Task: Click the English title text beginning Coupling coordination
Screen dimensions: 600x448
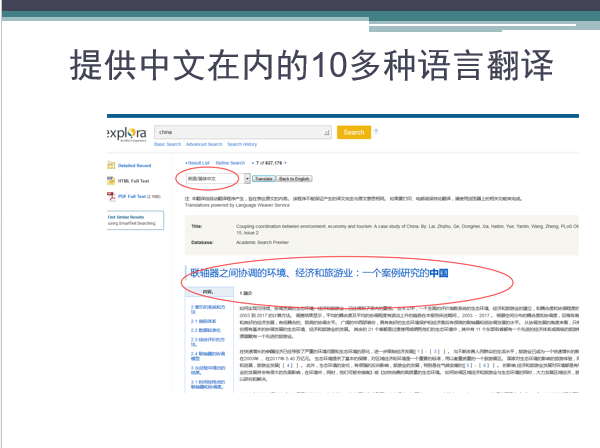Action: coord(407,229)
